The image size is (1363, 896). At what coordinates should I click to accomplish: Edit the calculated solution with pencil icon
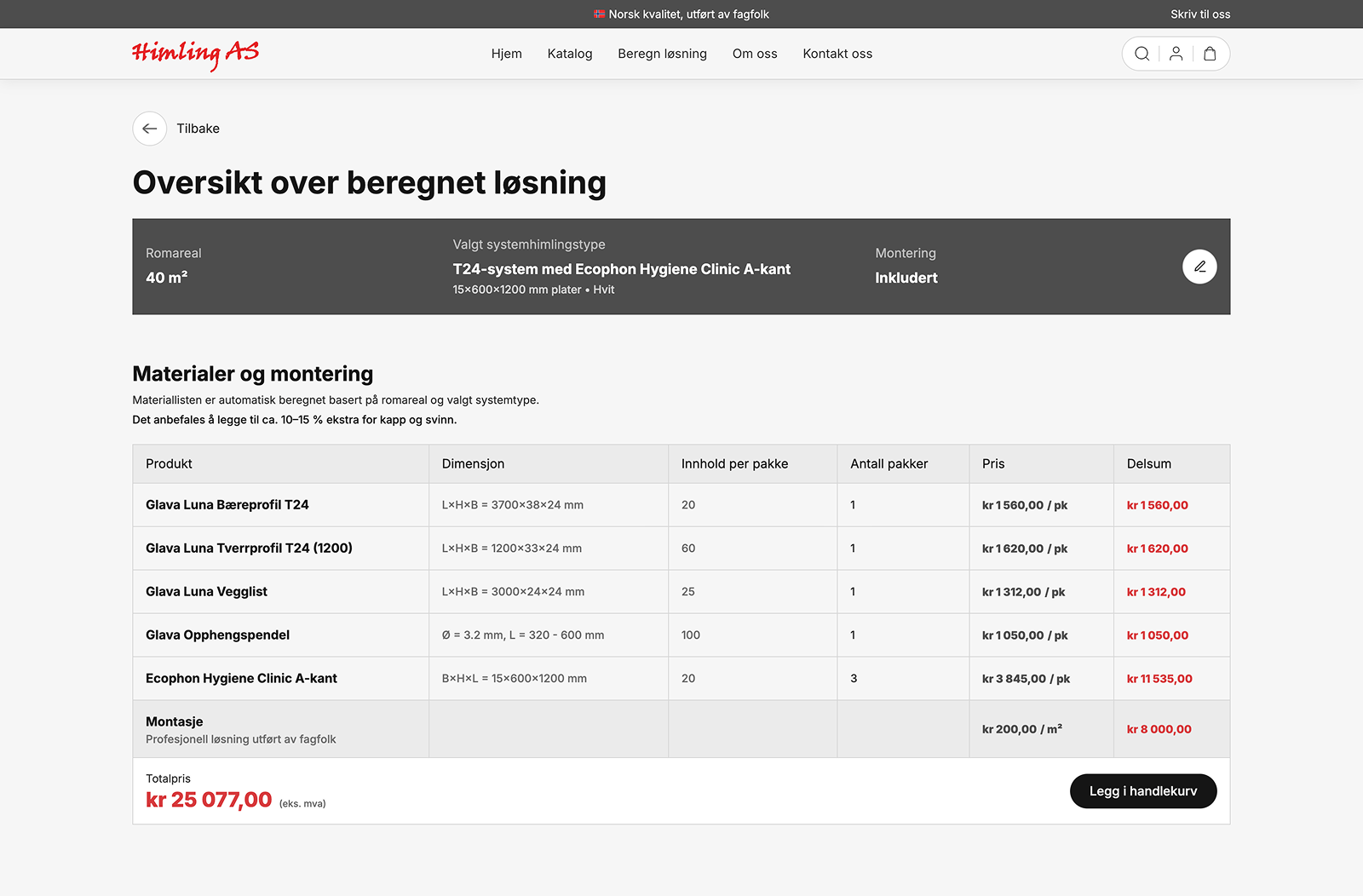(x=1199, y=267)
